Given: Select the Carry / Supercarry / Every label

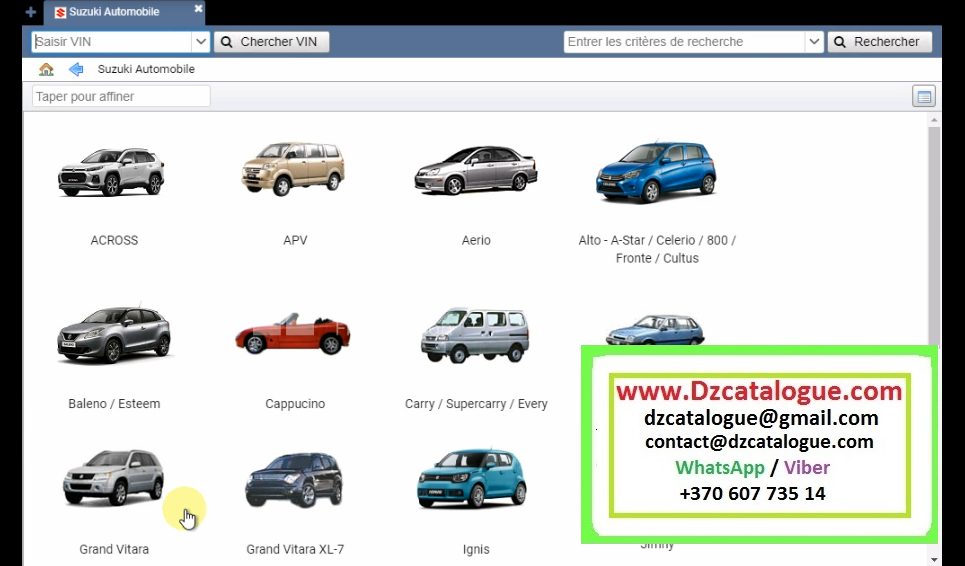Looking at the screenshot, I should point(476,404).
